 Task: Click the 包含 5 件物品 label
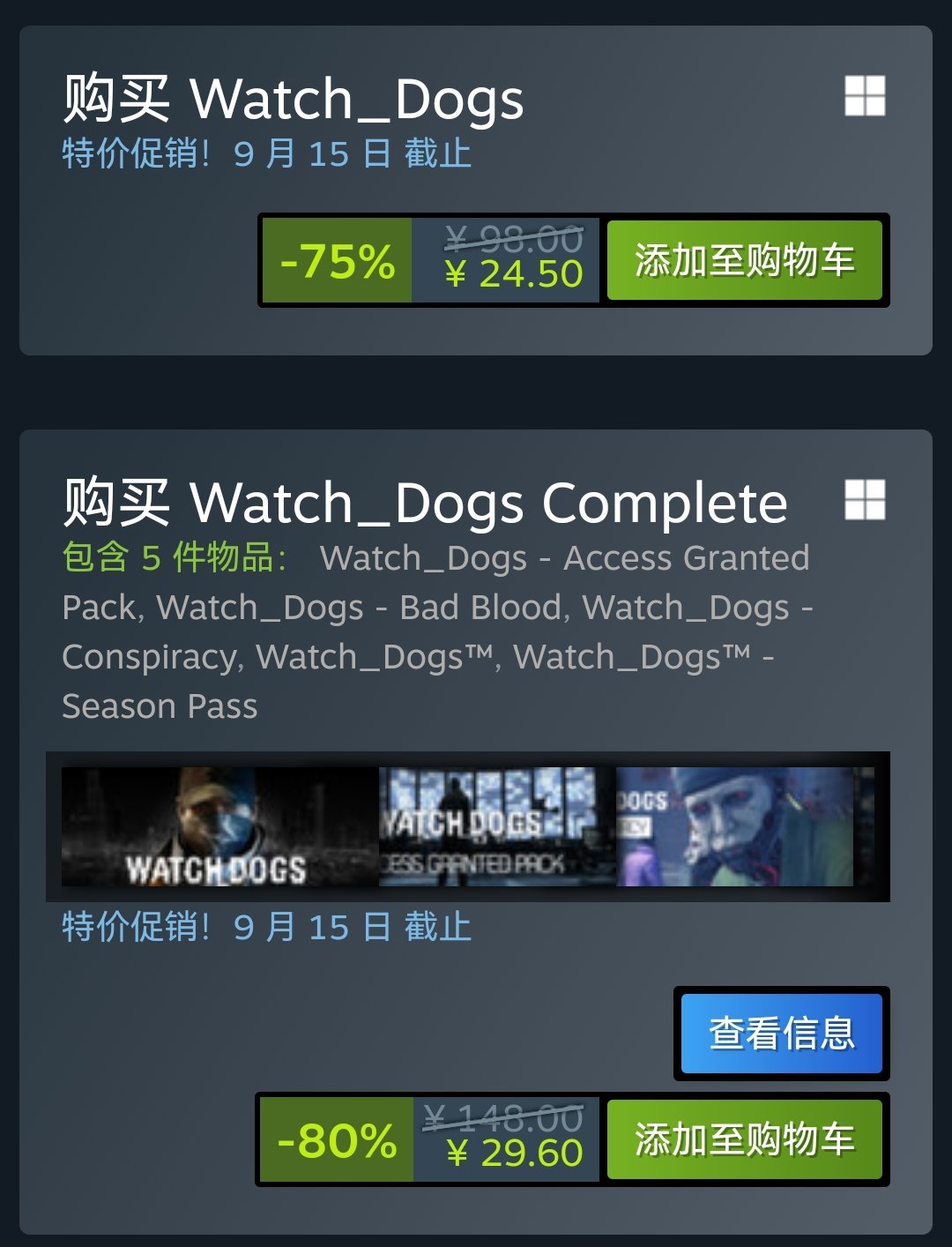tap(175, 557)
